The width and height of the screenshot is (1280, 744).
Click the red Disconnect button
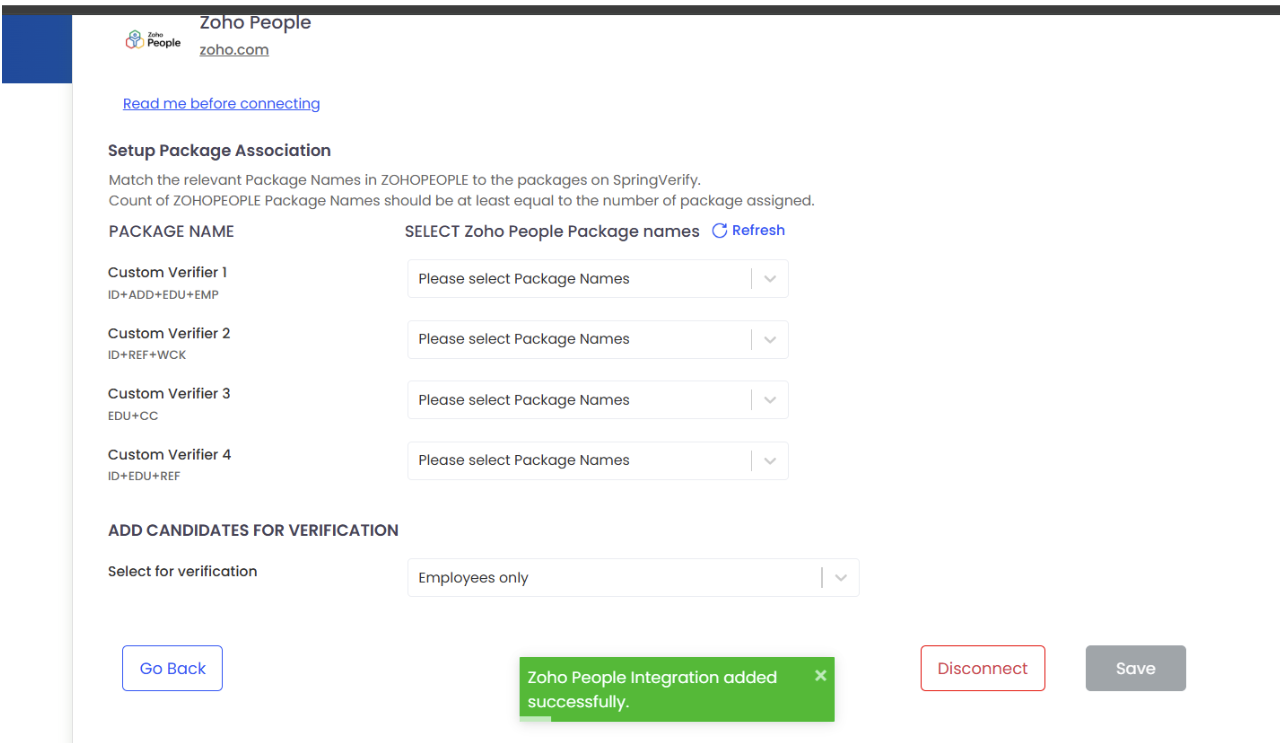(x=982, y=668)
